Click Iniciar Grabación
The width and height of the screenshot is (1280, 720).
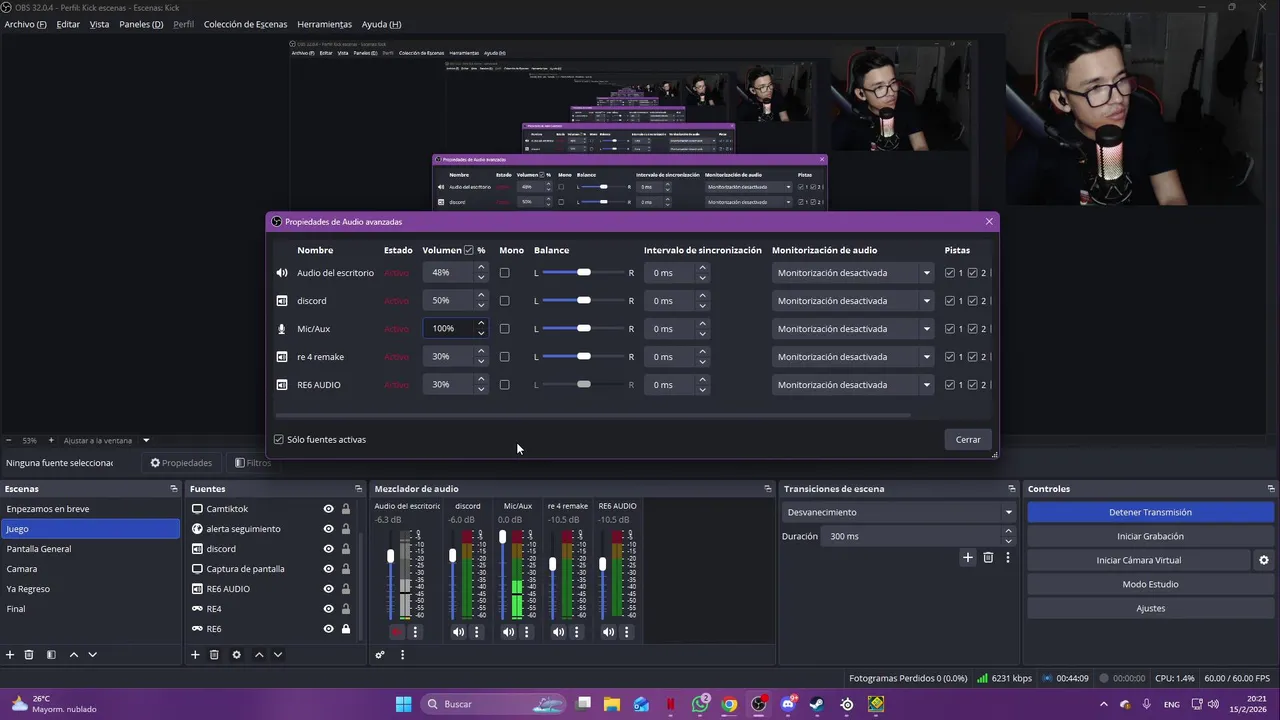[1150, 536]
